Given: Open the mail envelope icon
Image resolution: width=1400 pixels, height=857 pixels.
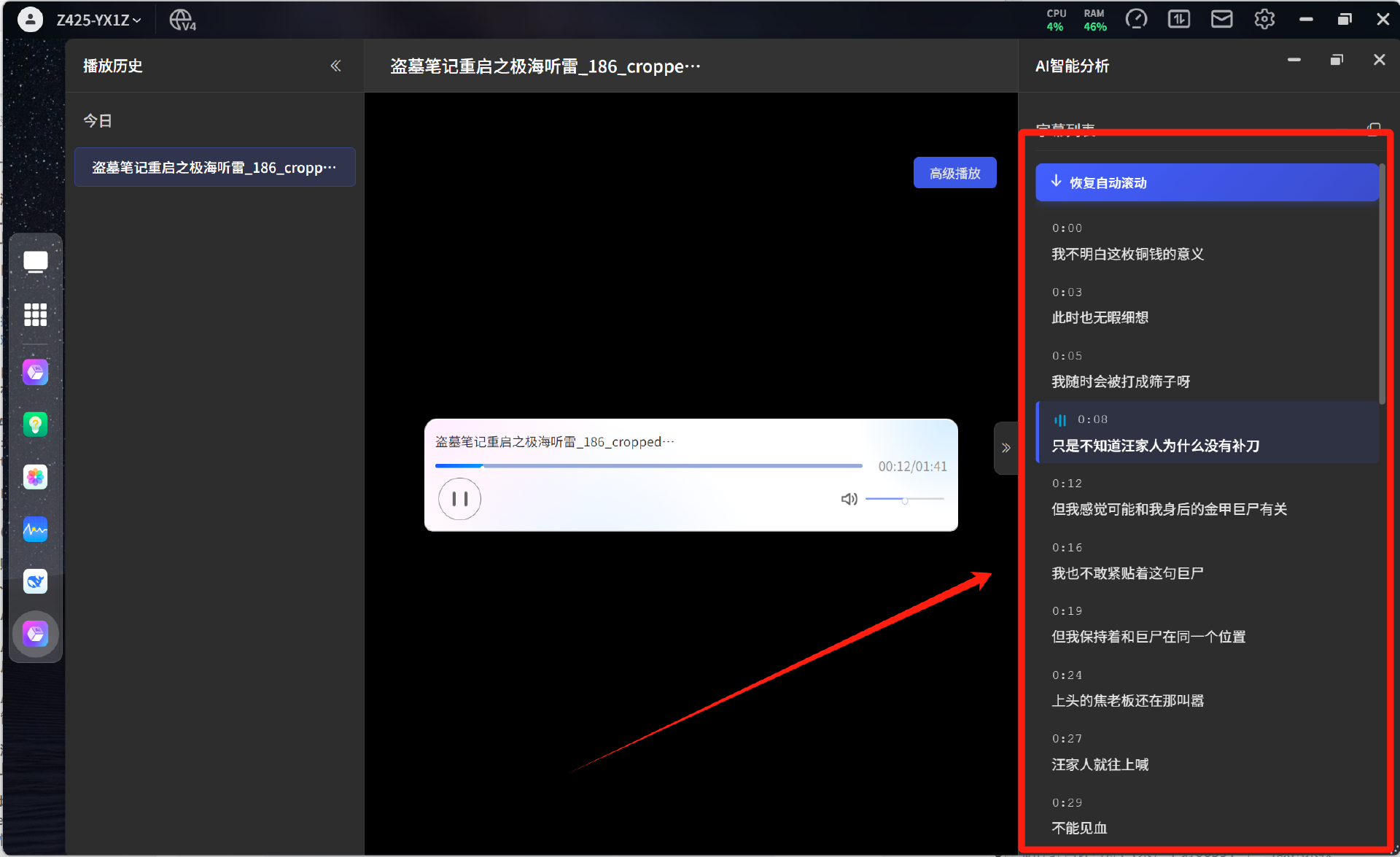Looking at the screenshot, I should 1221,20.
